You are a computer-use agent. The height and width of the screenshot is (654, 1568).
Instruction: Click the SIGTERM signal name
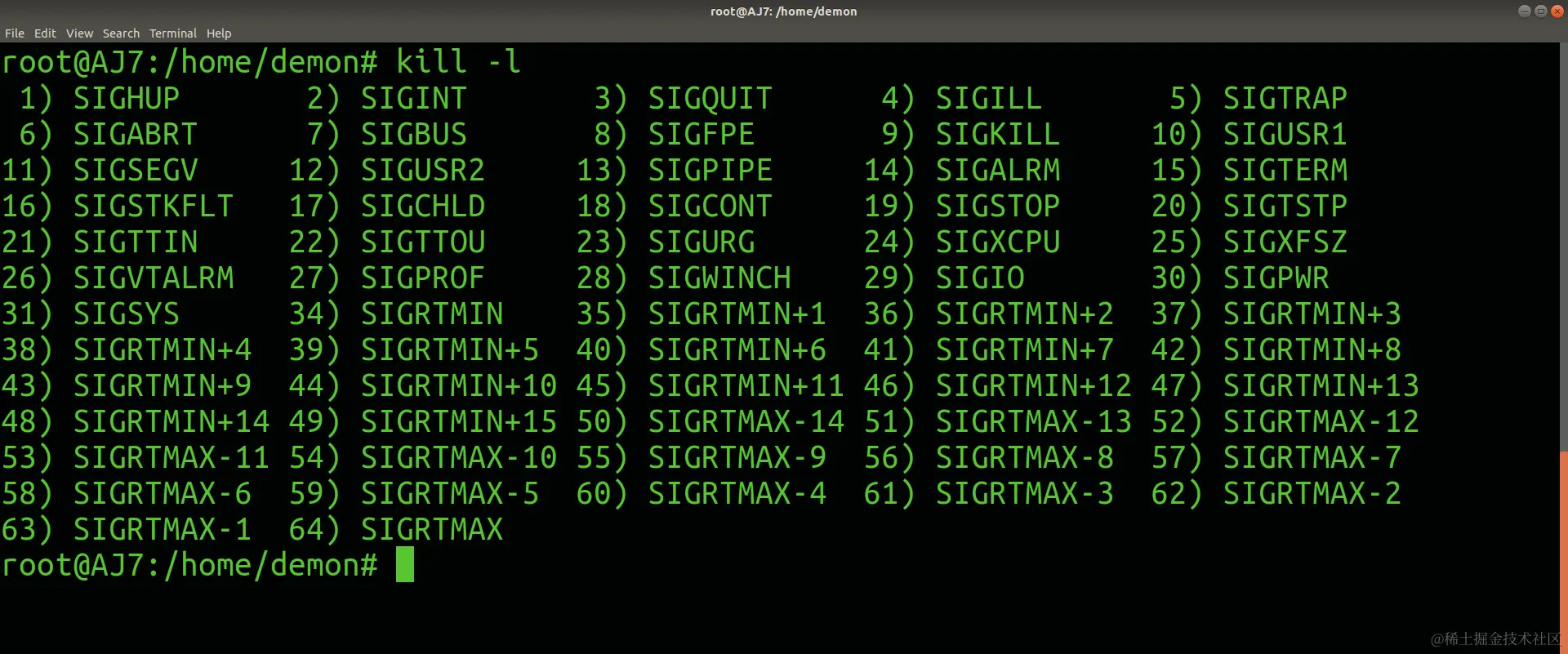(x=1285, y=170)
